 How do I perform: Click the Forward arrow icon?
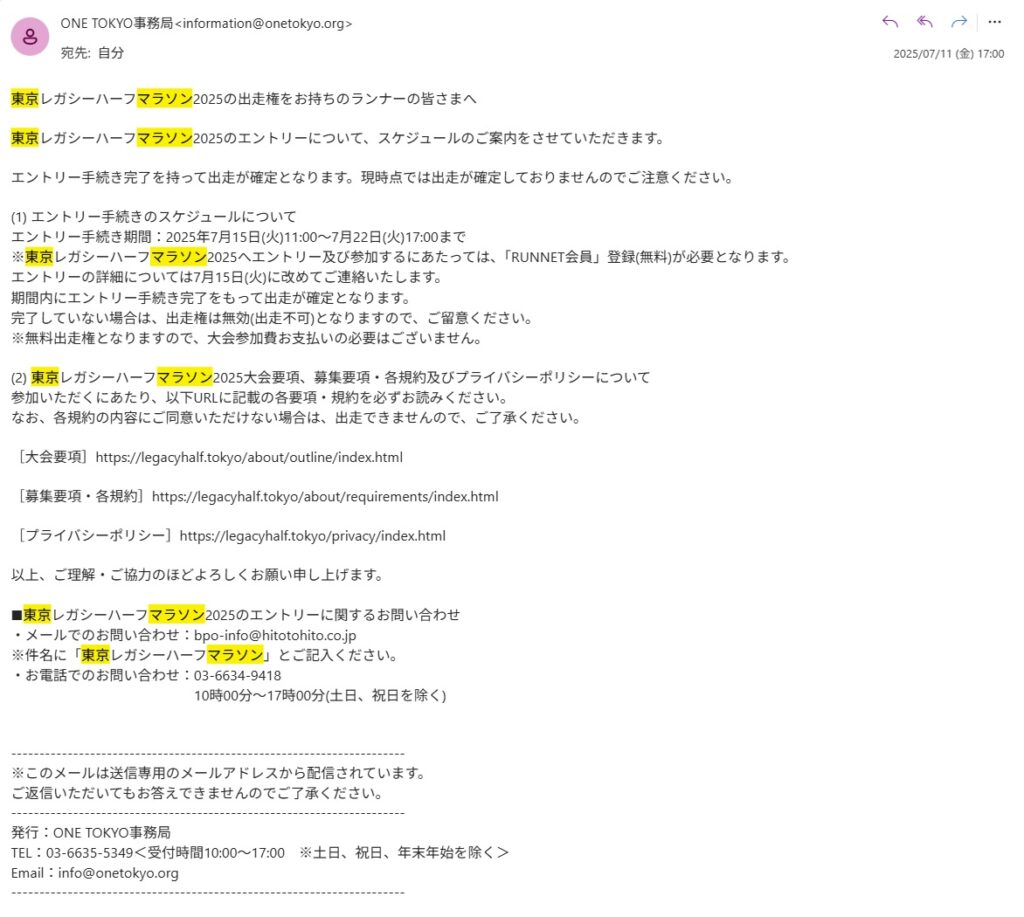coord(959,22)
